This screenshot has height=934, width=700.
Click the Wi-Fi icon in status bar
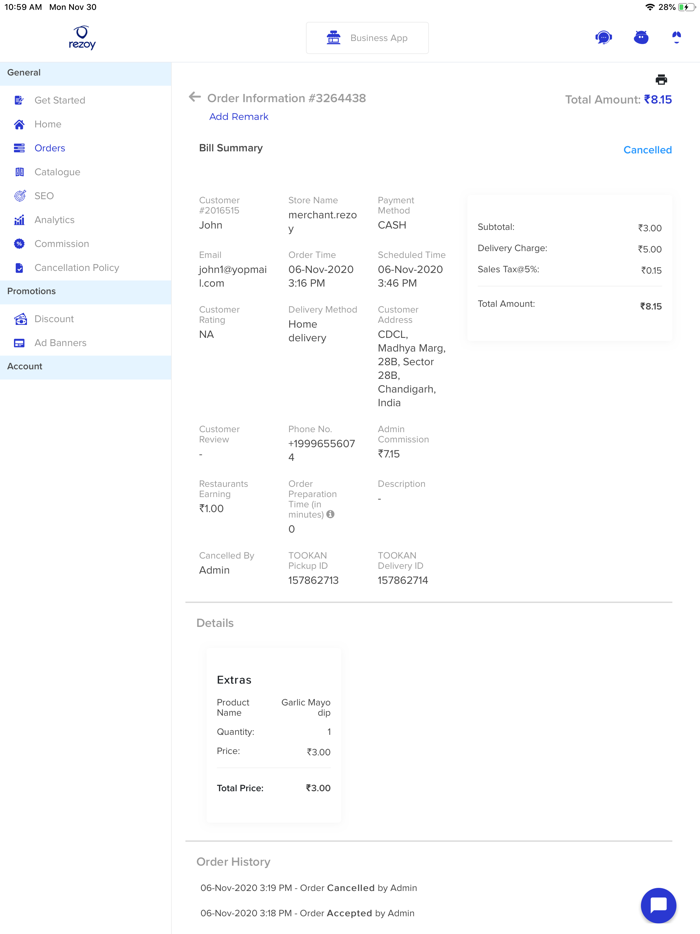650,7
